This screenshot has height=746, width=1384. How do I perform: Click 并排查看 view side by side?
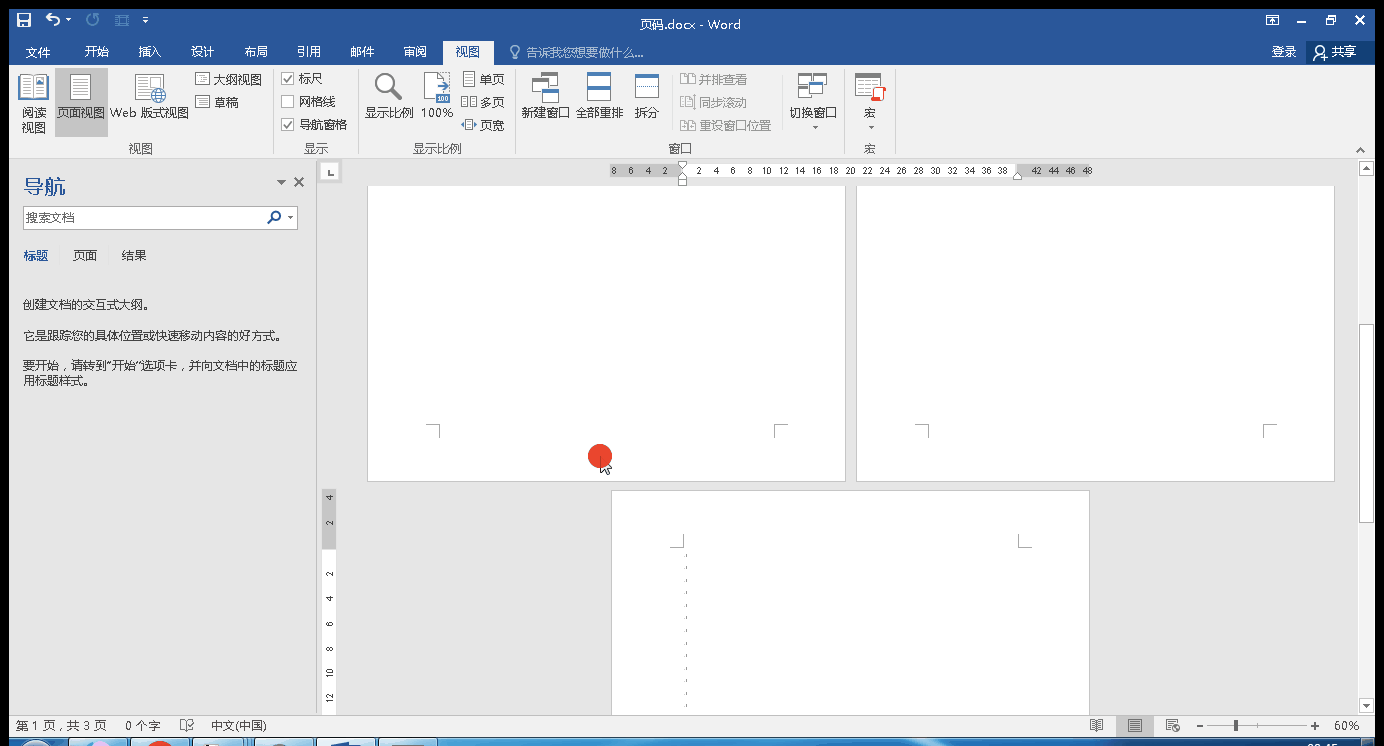coord(714,79)
